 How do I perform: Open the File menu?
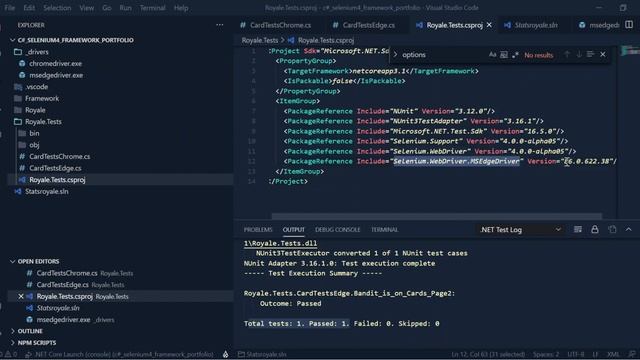tap(10, 8)
